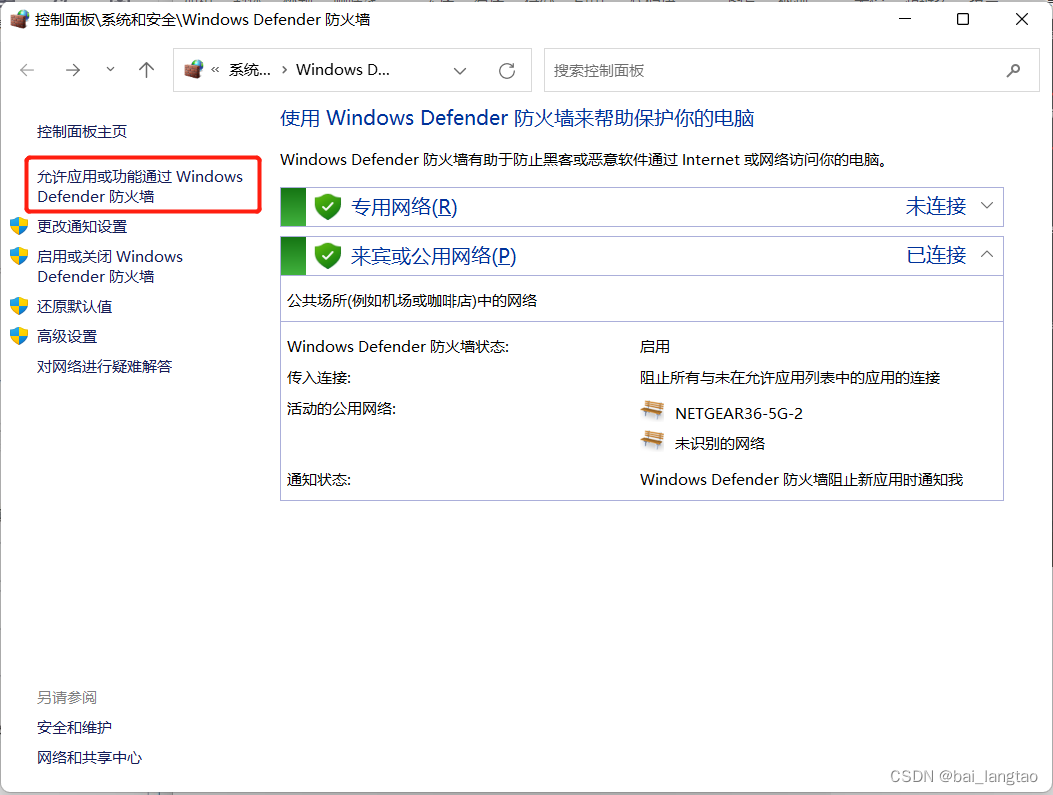Image resolution: width=1053 pixels, height=795 pixels.
Task: Click the 活动的公用网络 label
Action: [x=341, y=408]
